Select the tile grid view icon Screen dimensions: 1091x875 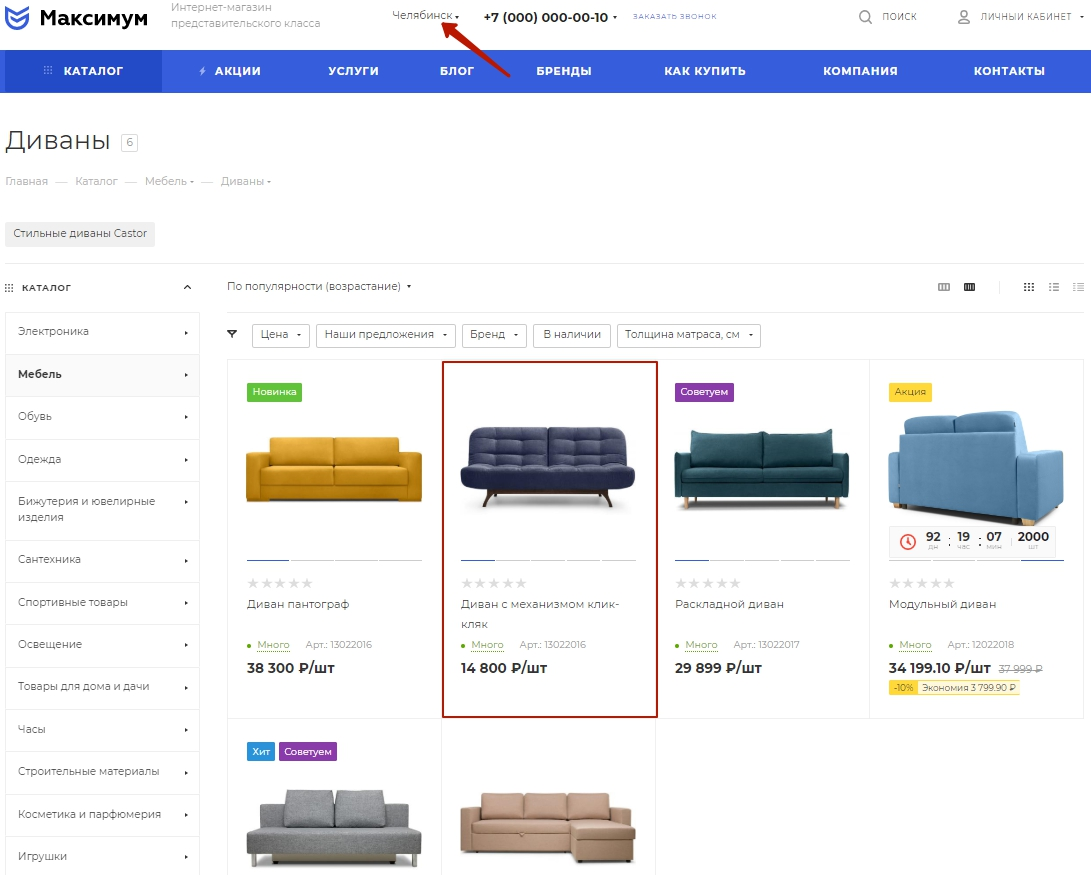pos(1028,287)
